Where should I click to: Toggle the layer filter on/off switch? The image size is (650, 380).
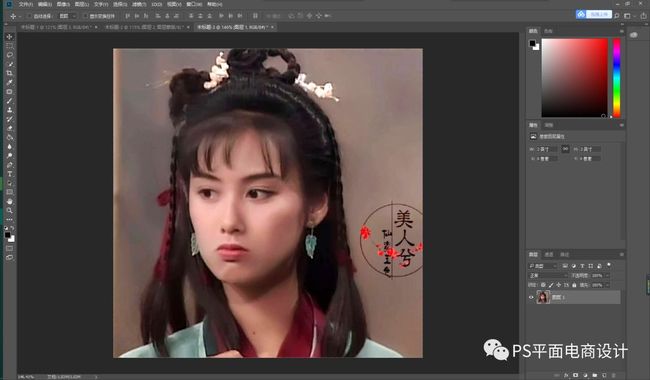pyautogui.click(x=609, y=265)
